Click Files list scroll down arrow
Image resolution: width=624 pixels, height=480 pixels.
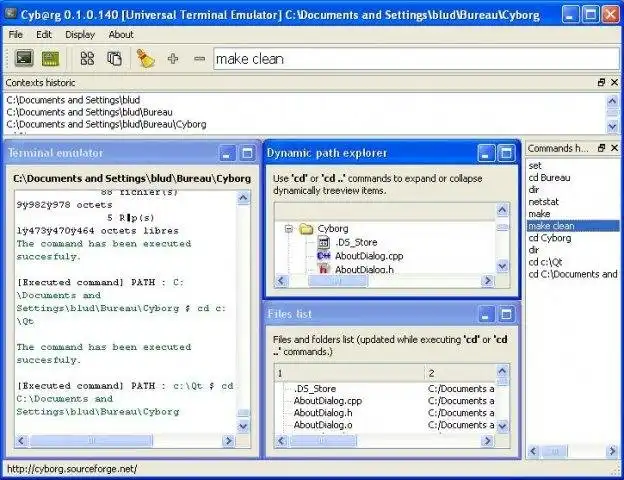coord(503,426)
